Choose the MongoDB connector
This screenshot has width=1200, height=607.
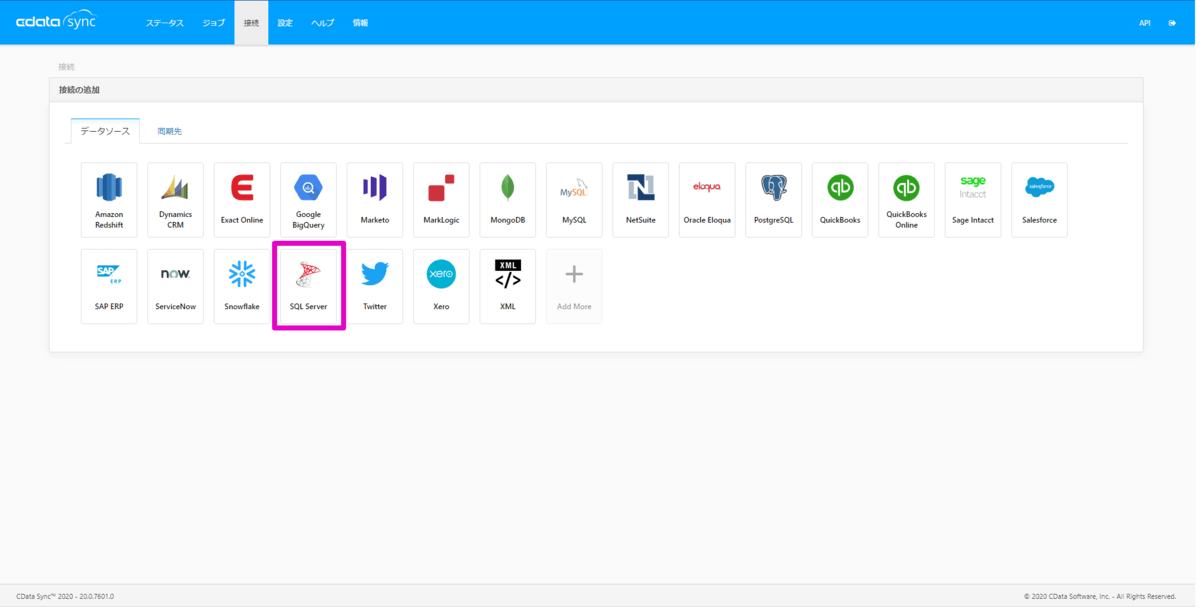coord(508,200)
